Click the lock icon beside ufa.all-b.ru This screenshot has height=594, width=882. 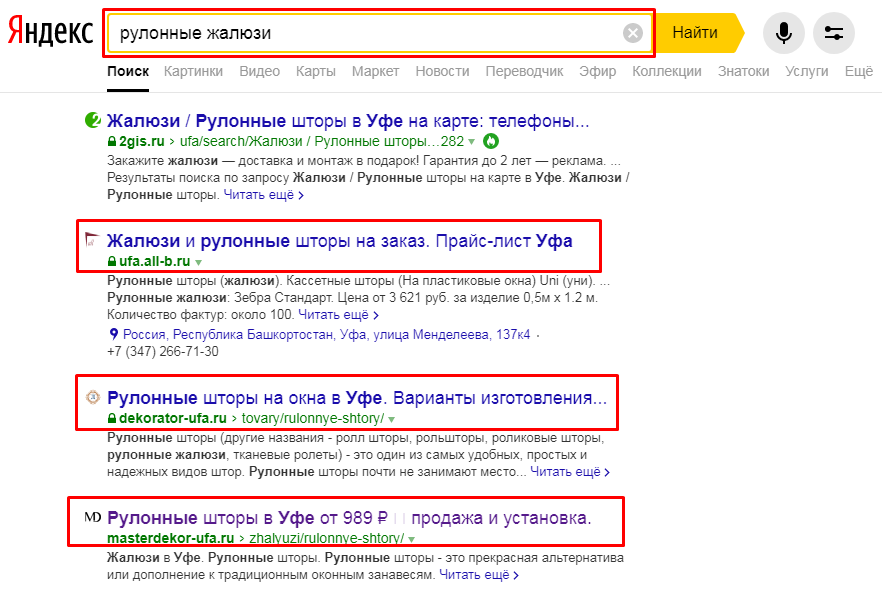112,261
